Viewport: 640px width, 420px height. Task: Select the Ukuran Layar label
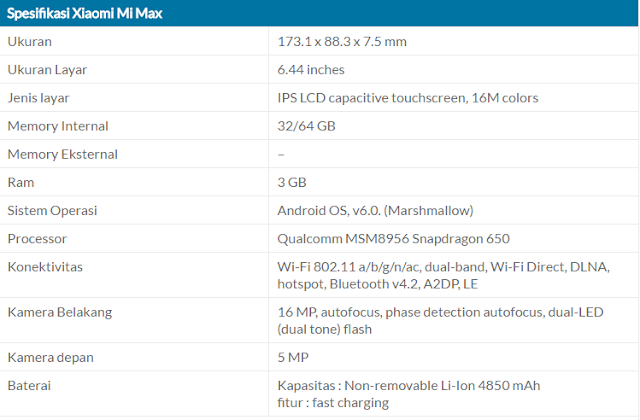47,70
